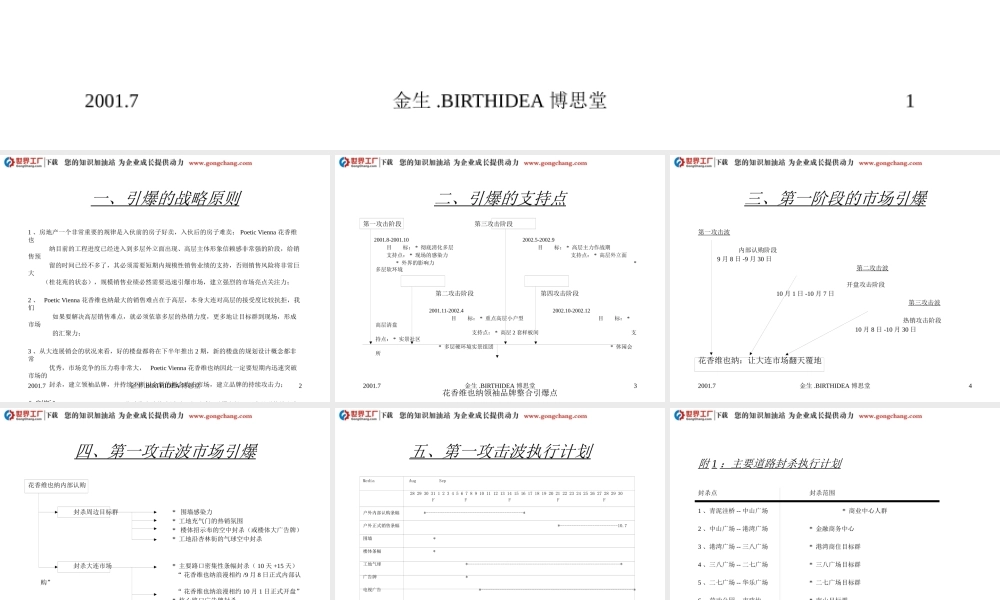Open the Gantt chart in the 执行计划 slide
Screen dimensions: 1000x600
click(x=497, y=538)
